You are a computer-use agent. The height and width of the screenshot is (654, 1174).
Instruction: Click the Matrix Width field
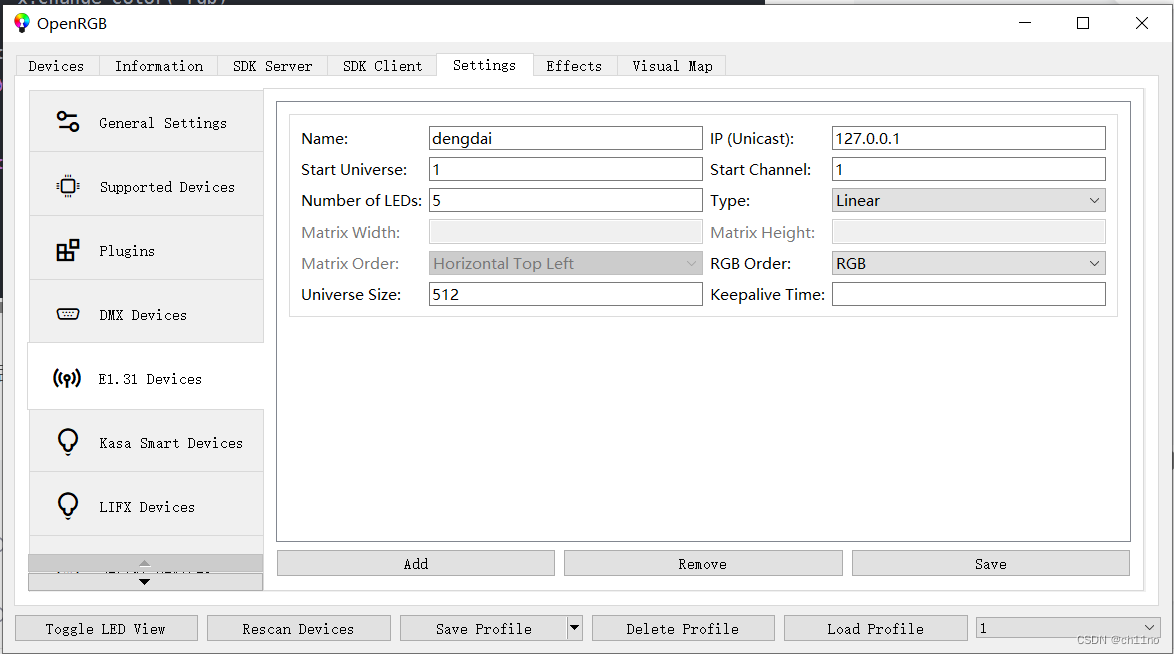coord(565,232)
